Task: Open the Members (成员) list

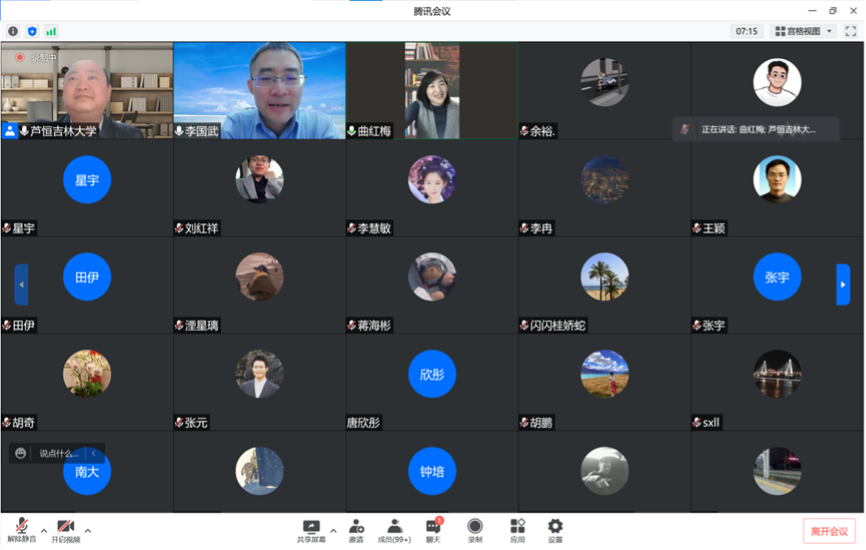Action: point(394,529)
